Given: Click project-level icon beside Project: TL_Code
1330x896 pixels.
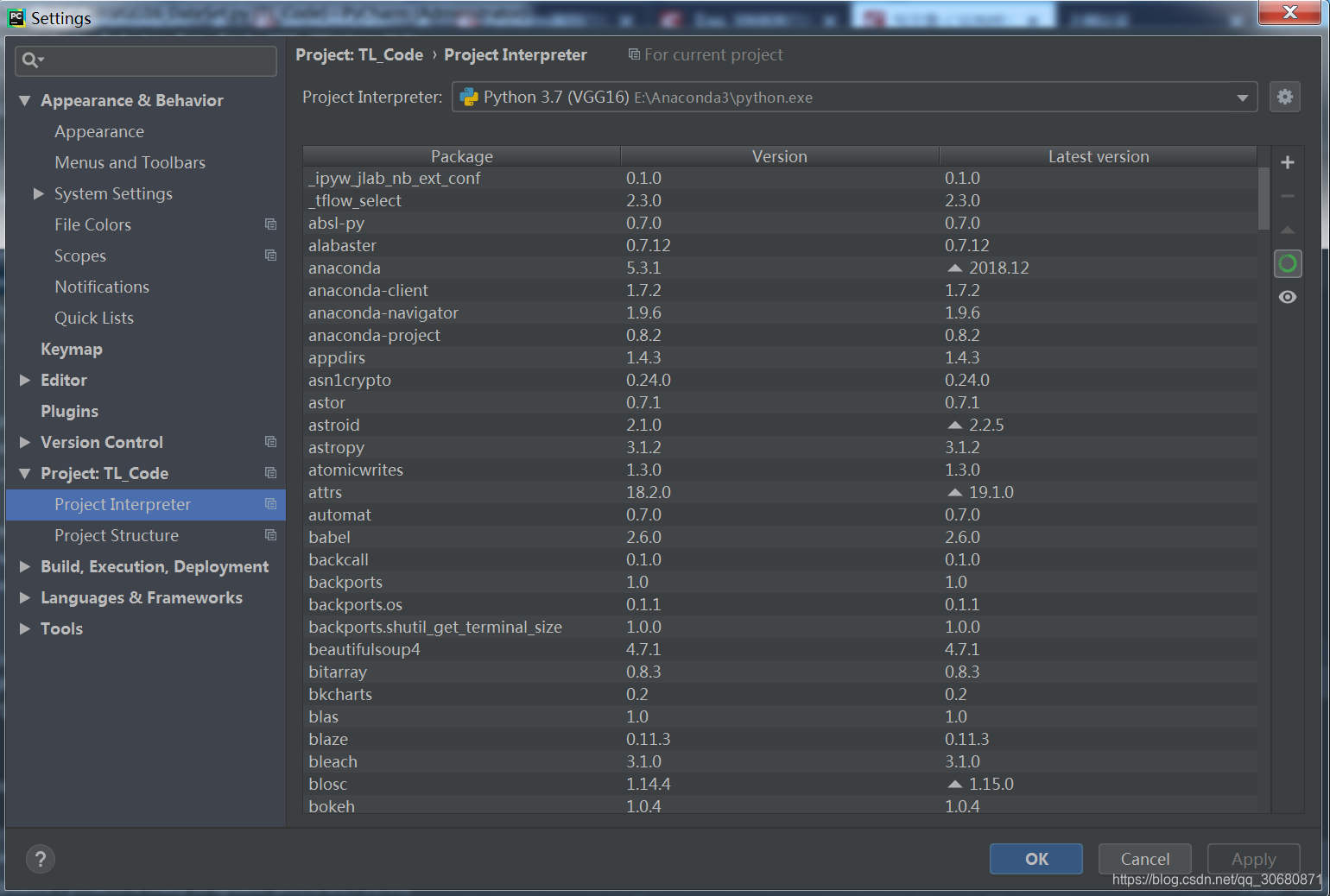Looking at the screenshot, I should 270,473.
